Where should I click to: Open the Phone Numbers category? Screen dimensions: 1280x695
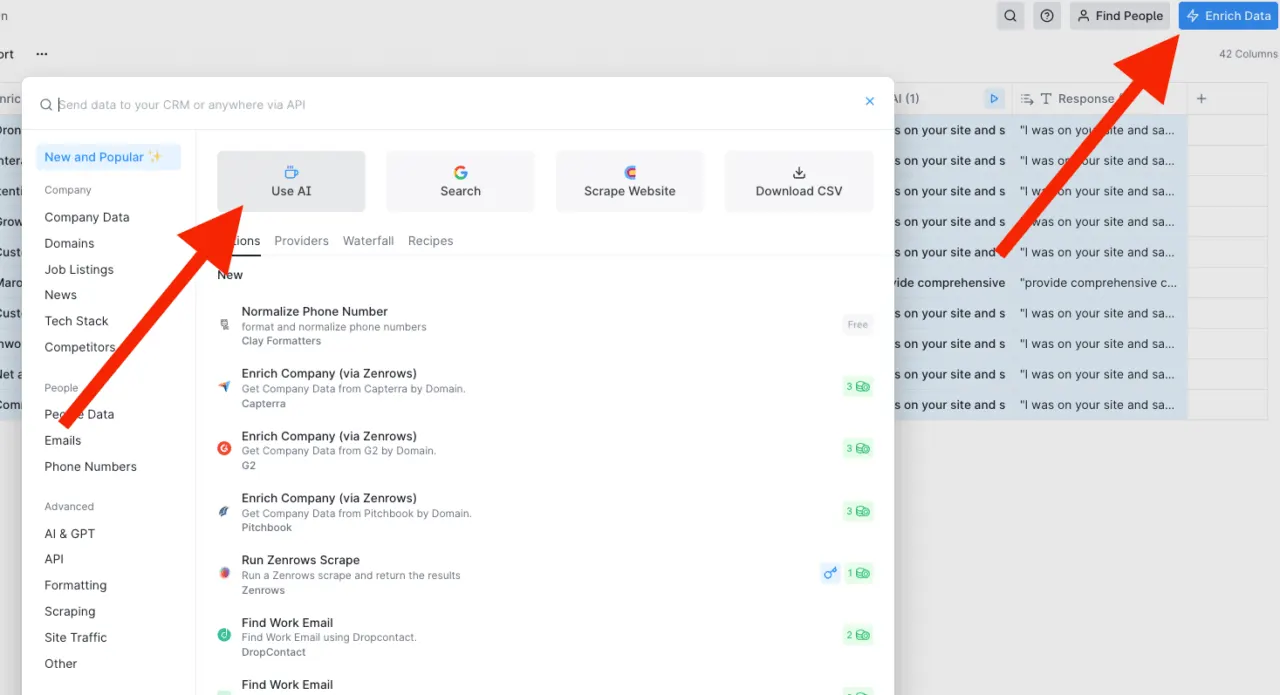[x=90, y=466]
